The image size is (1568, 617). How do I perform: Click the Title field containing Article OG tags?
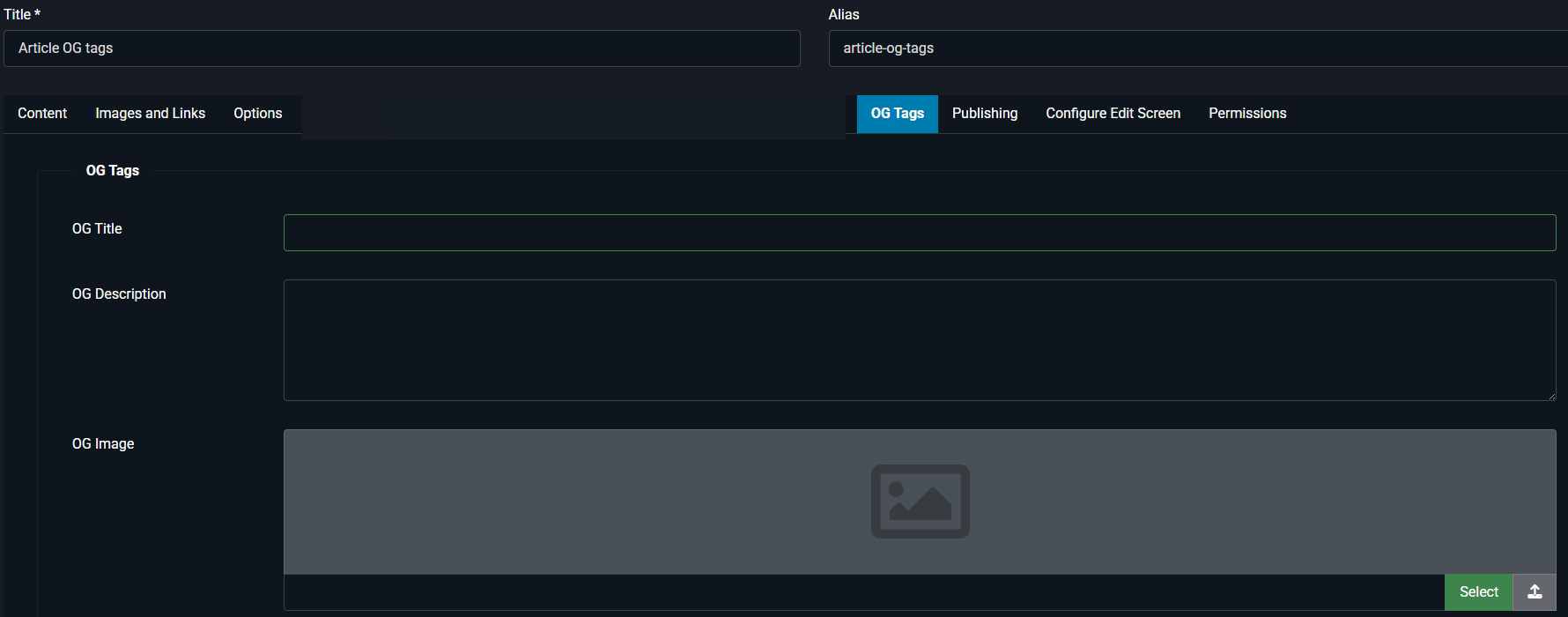(402, 48)
